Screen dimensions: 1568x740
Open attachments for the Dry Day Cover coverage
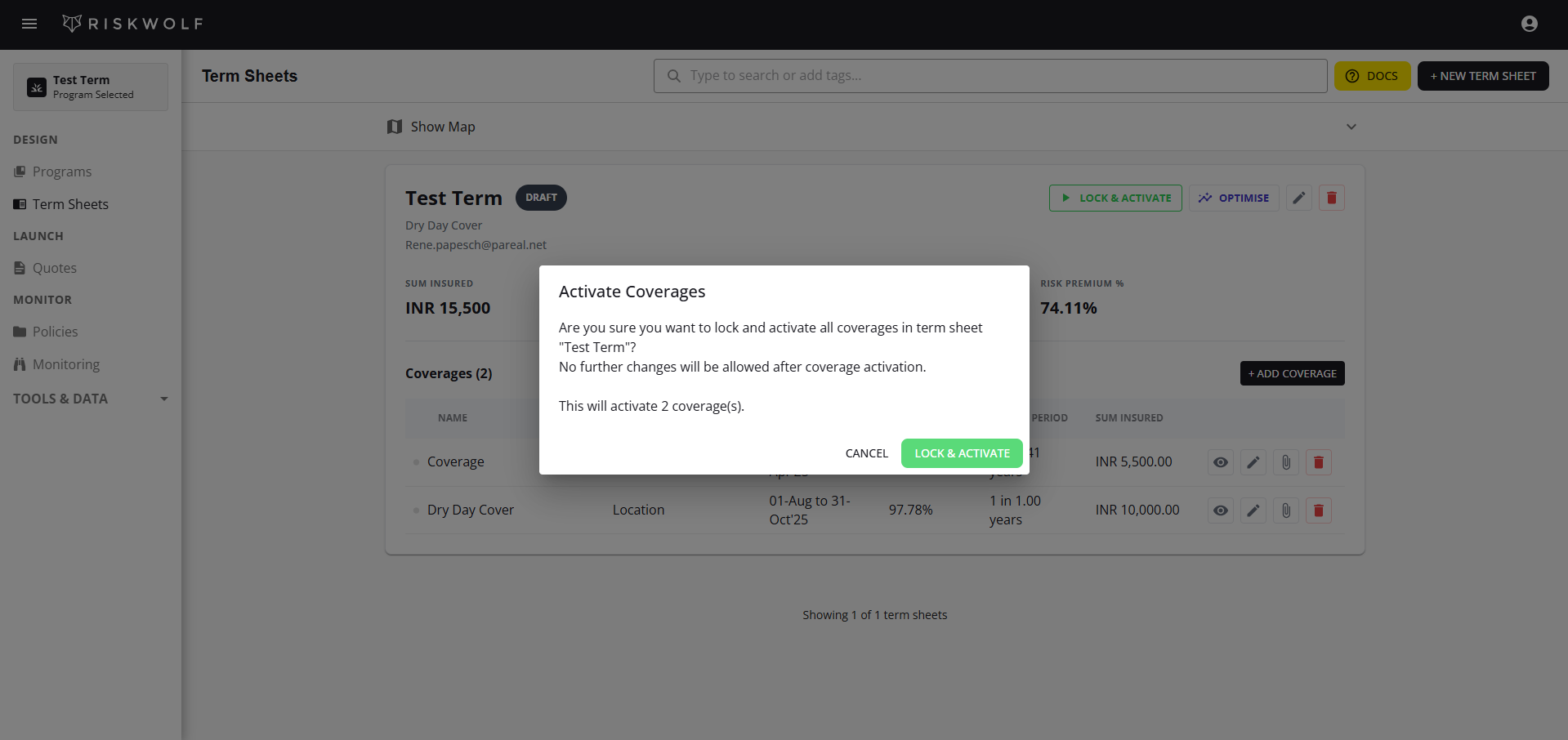pos(1285,510)
